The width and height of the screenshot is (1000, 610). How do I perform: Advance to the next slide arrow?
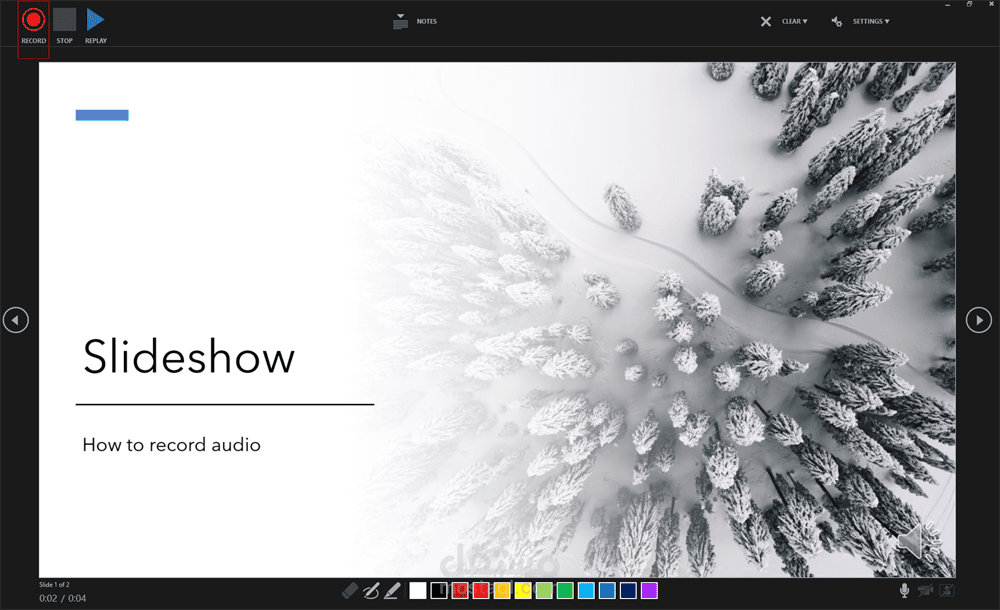(x=979, y=320)
